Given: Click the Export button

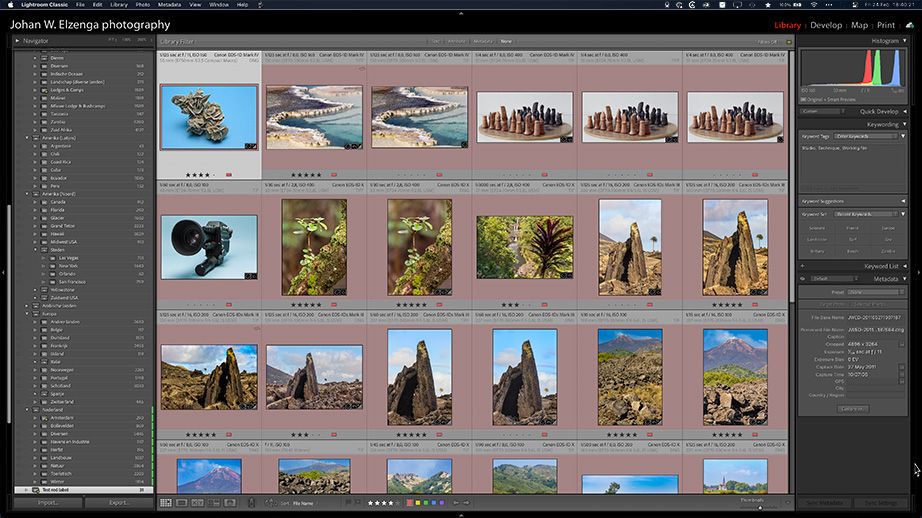Looking at the screenshot, I should [119, 503].
